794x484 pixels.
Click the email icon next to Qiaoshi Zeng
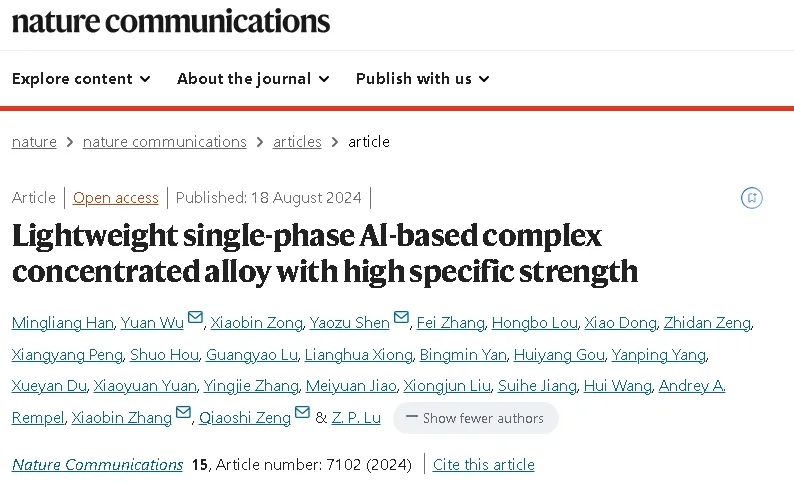pyautogui.click(x=302, y=412)
